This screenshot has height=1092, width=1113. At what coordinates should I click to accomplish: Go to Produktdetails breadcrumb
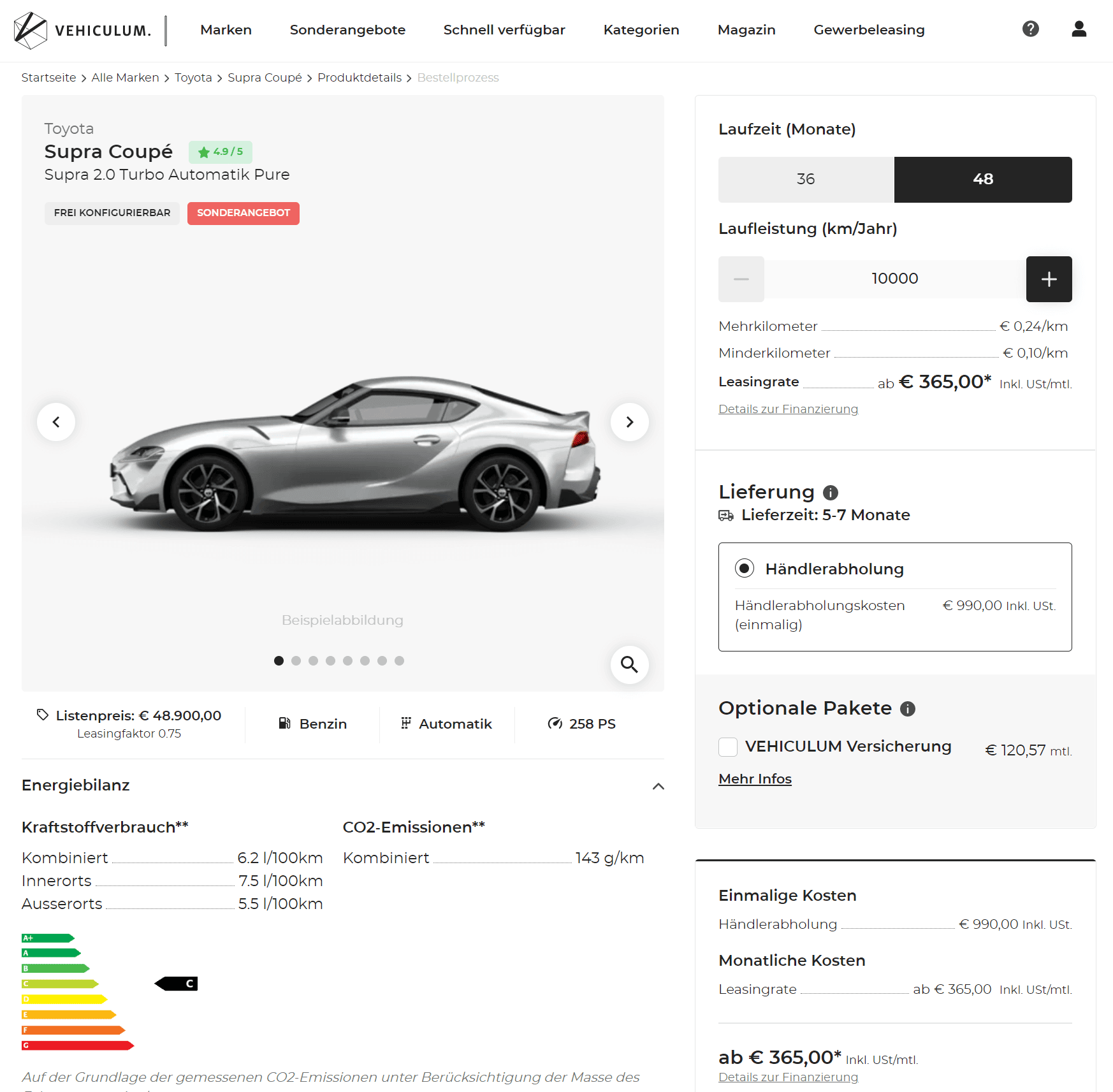tap(360, 78)
